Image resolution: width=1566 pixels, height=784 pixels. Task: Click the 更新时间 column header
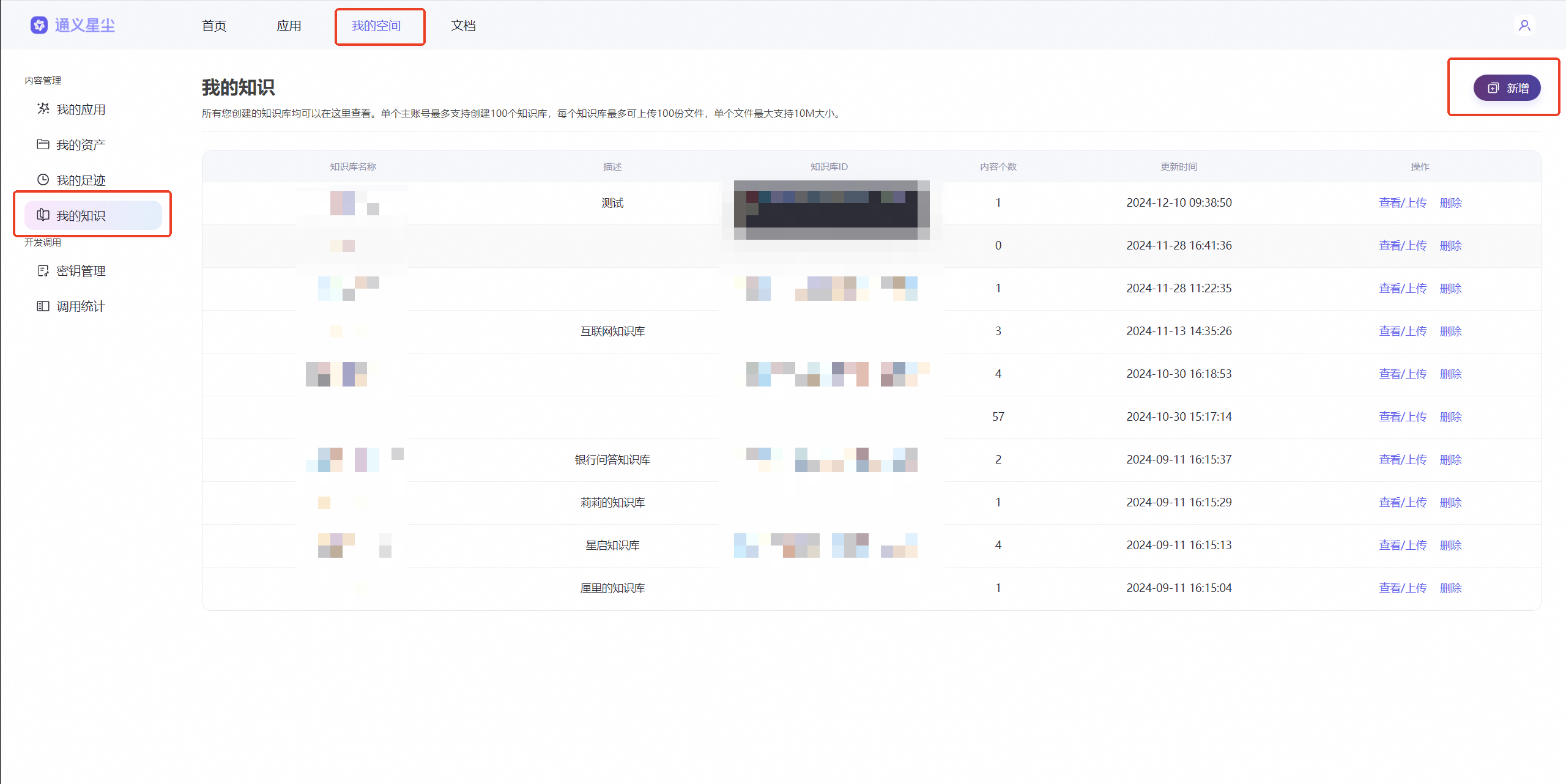click(x=1179, y=166)
